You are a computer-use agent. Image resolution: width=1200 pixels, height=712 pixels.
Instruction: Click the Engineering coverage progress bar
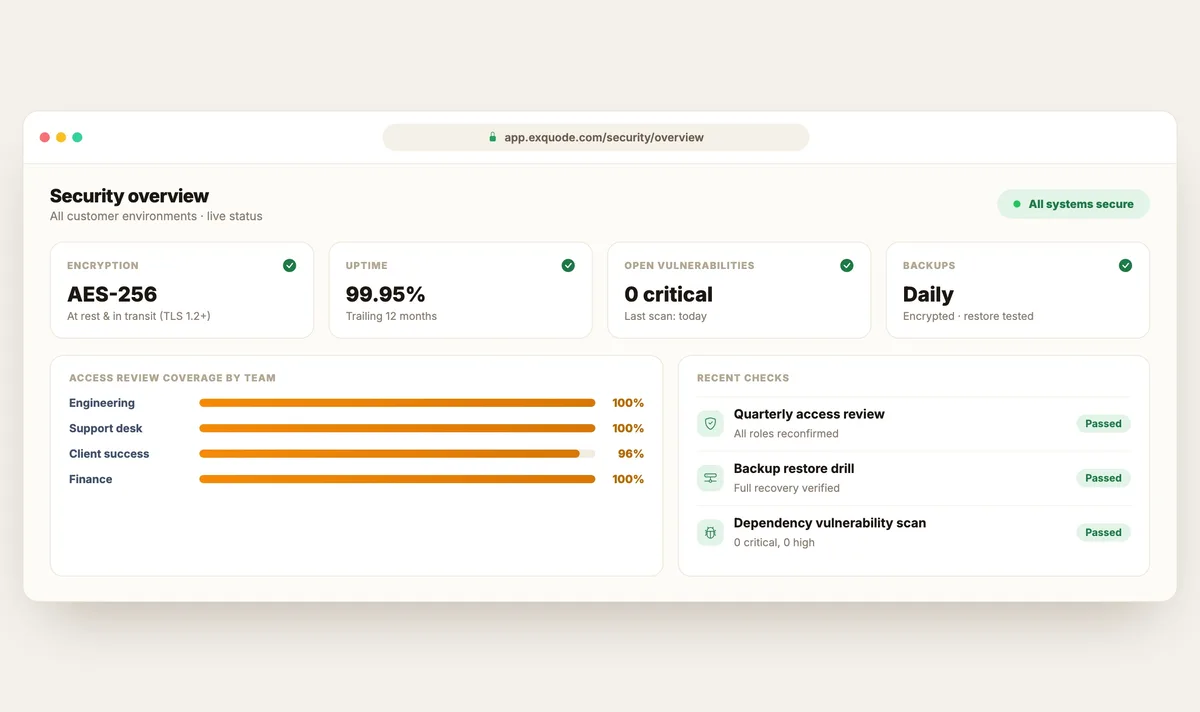(x=397, y=403)
